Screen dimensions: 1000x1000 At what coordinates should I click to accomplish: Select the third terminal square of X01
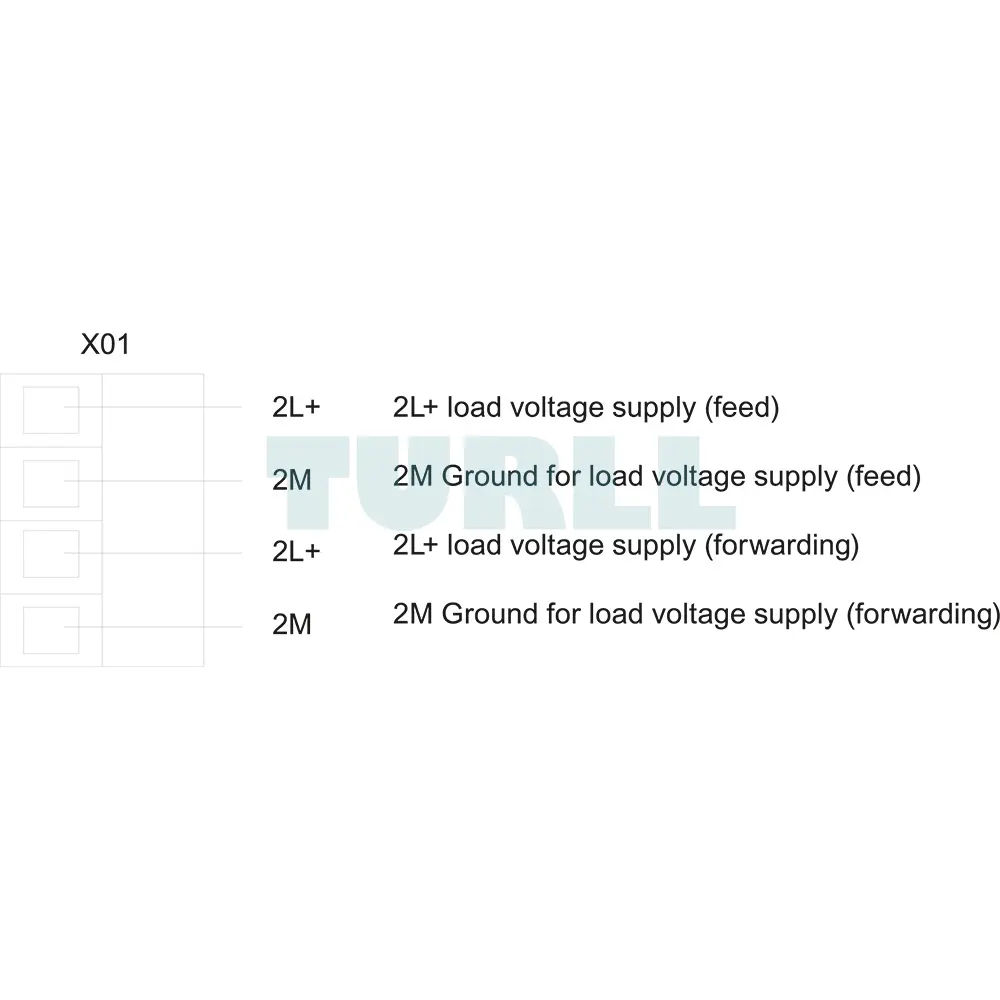click(x=51, y=554)
